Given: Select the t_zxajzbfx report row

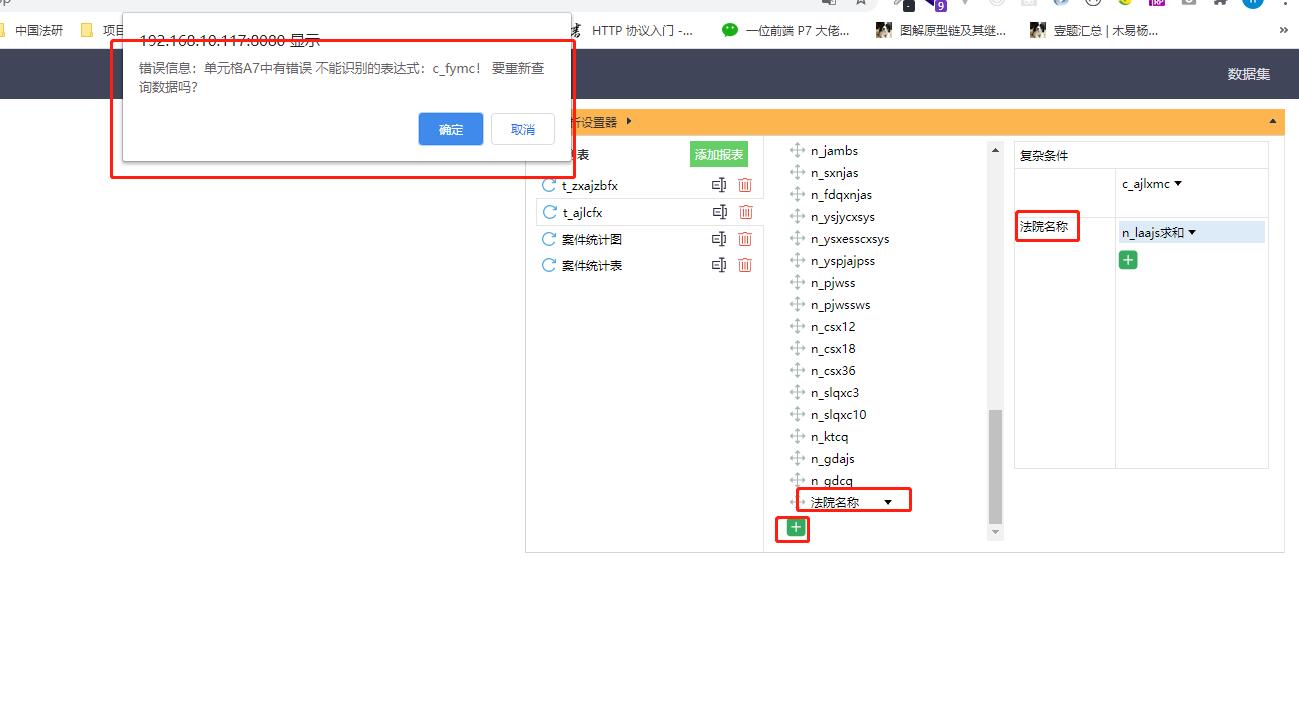Looking at the screenshot, I should 650,185.
